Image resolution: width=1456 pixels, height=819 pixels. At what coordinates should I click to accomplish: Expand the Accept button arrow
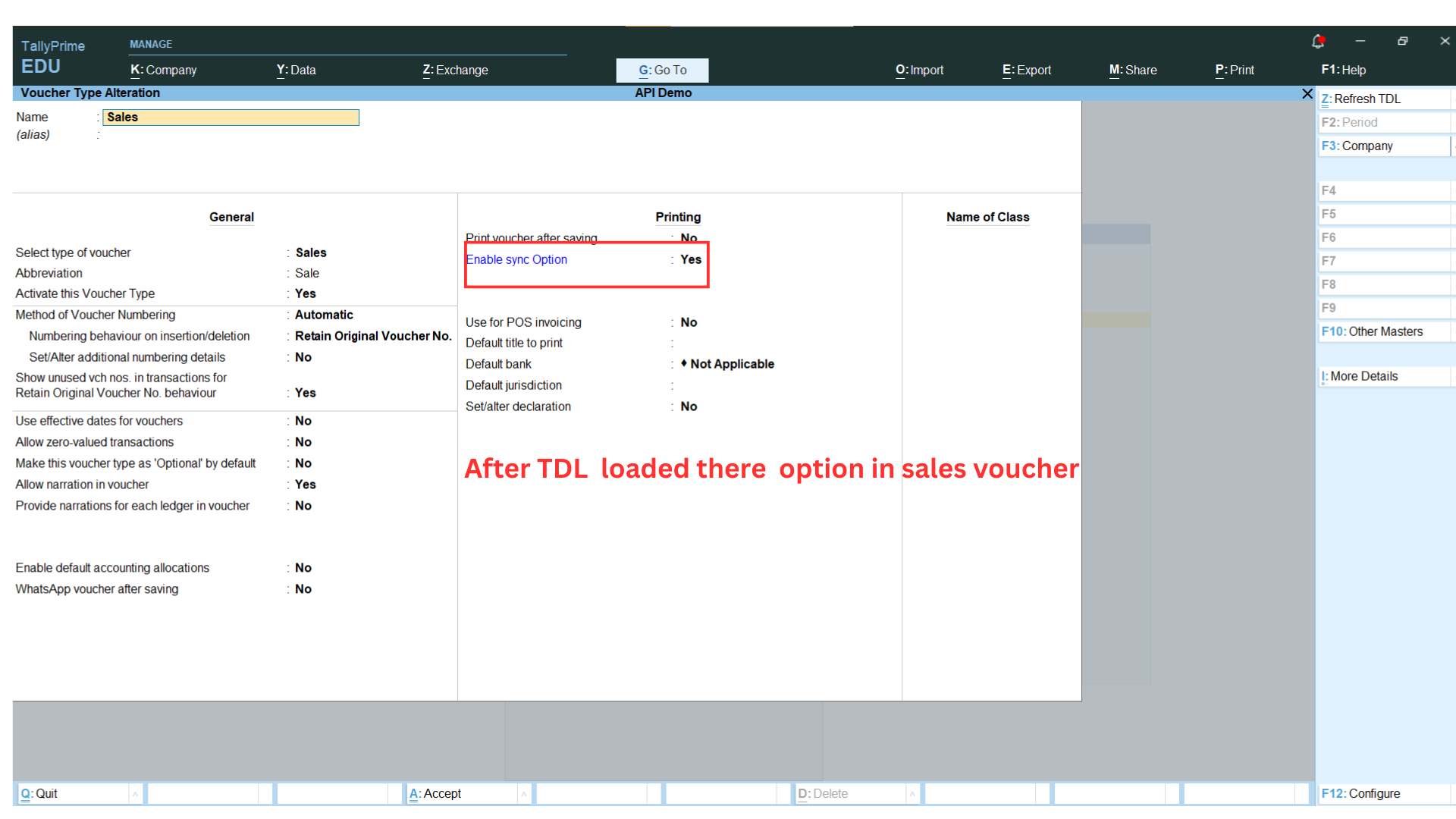point(523,794)
